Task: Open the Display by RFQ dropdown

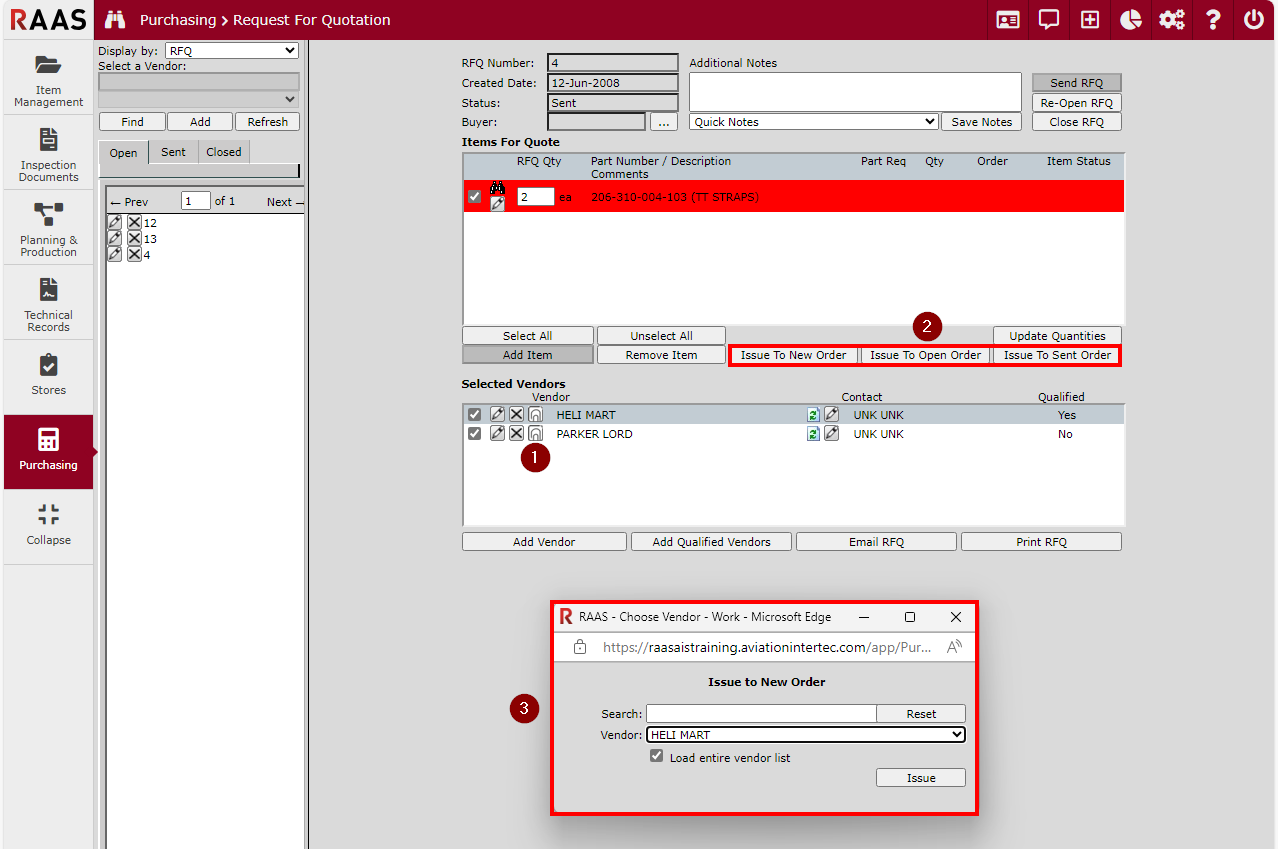Action: (231, 51)
